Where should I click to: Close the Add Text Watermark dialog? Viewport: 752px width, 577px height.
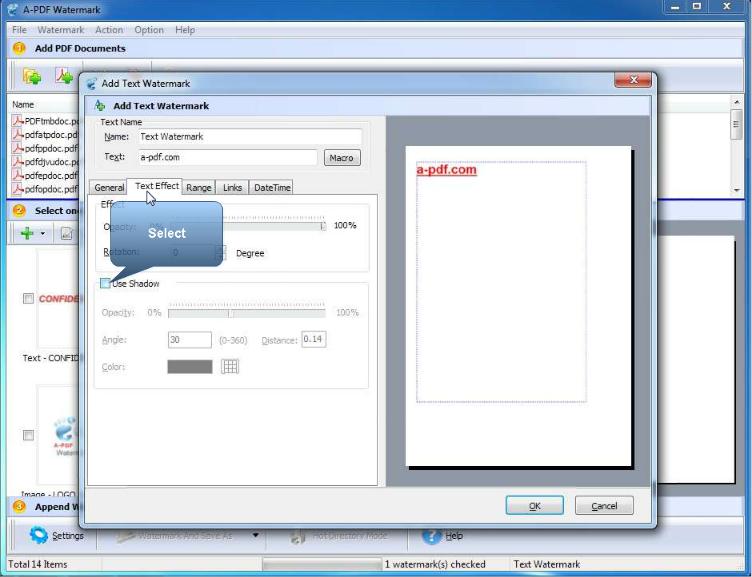click(633, 80)
